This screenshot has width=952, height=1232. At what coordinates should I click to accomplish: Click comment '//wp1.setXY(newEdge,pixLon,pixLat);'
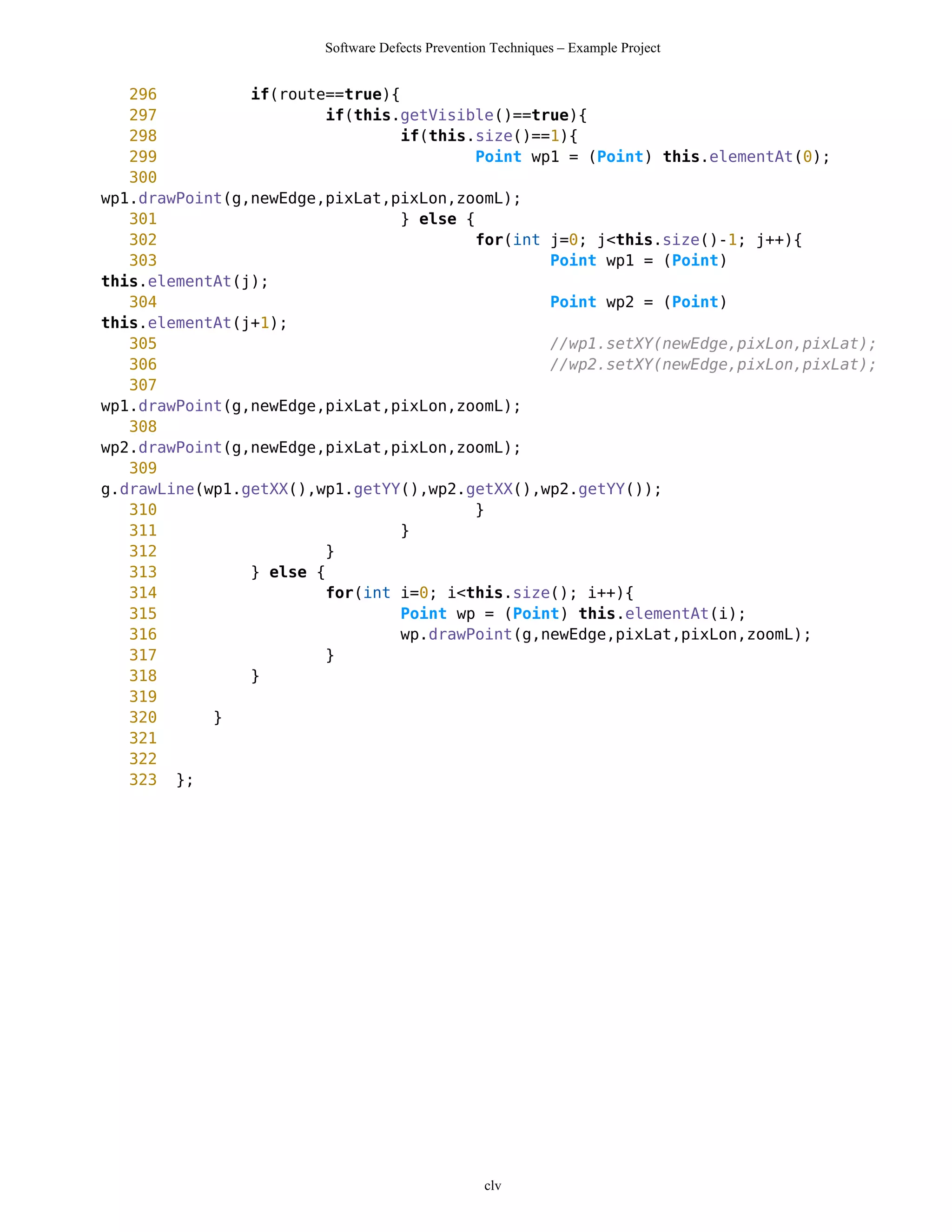(713, 344)
